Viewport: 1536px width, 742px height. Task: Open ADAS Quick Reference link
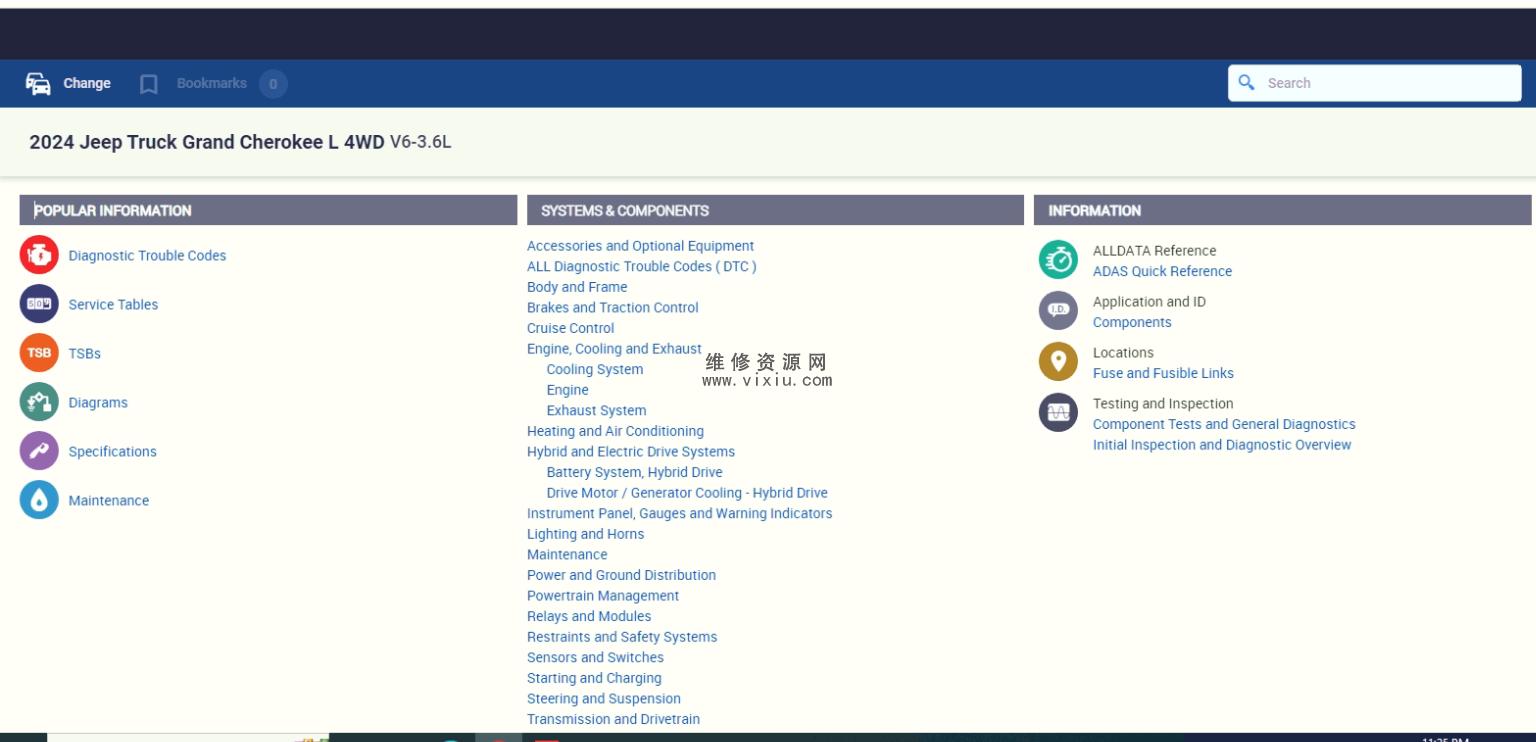1163,272
